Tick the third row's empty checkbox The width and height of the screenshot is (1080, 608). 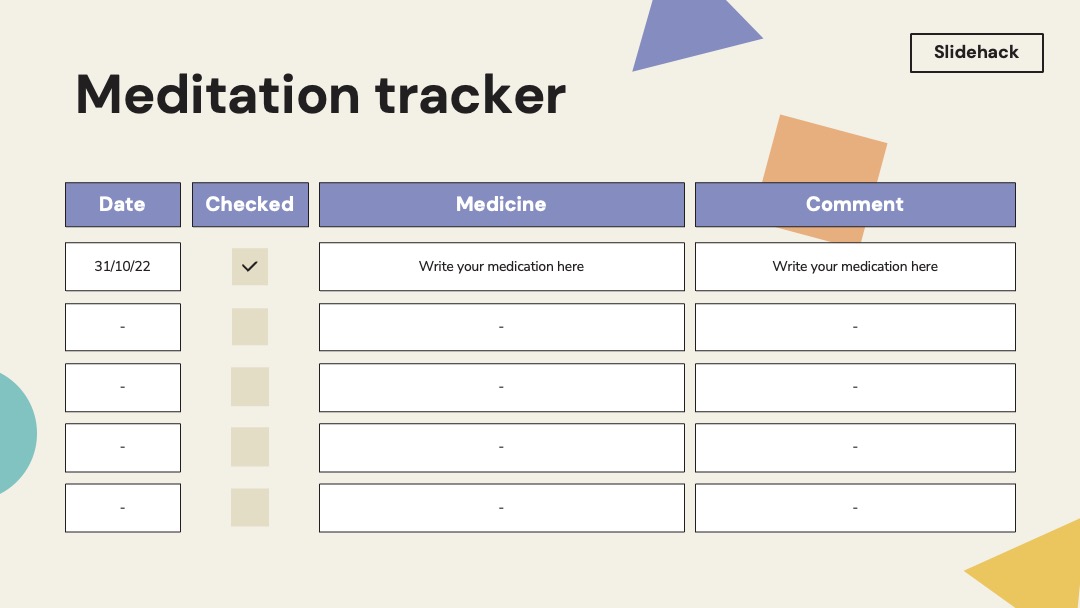(249, 387)
